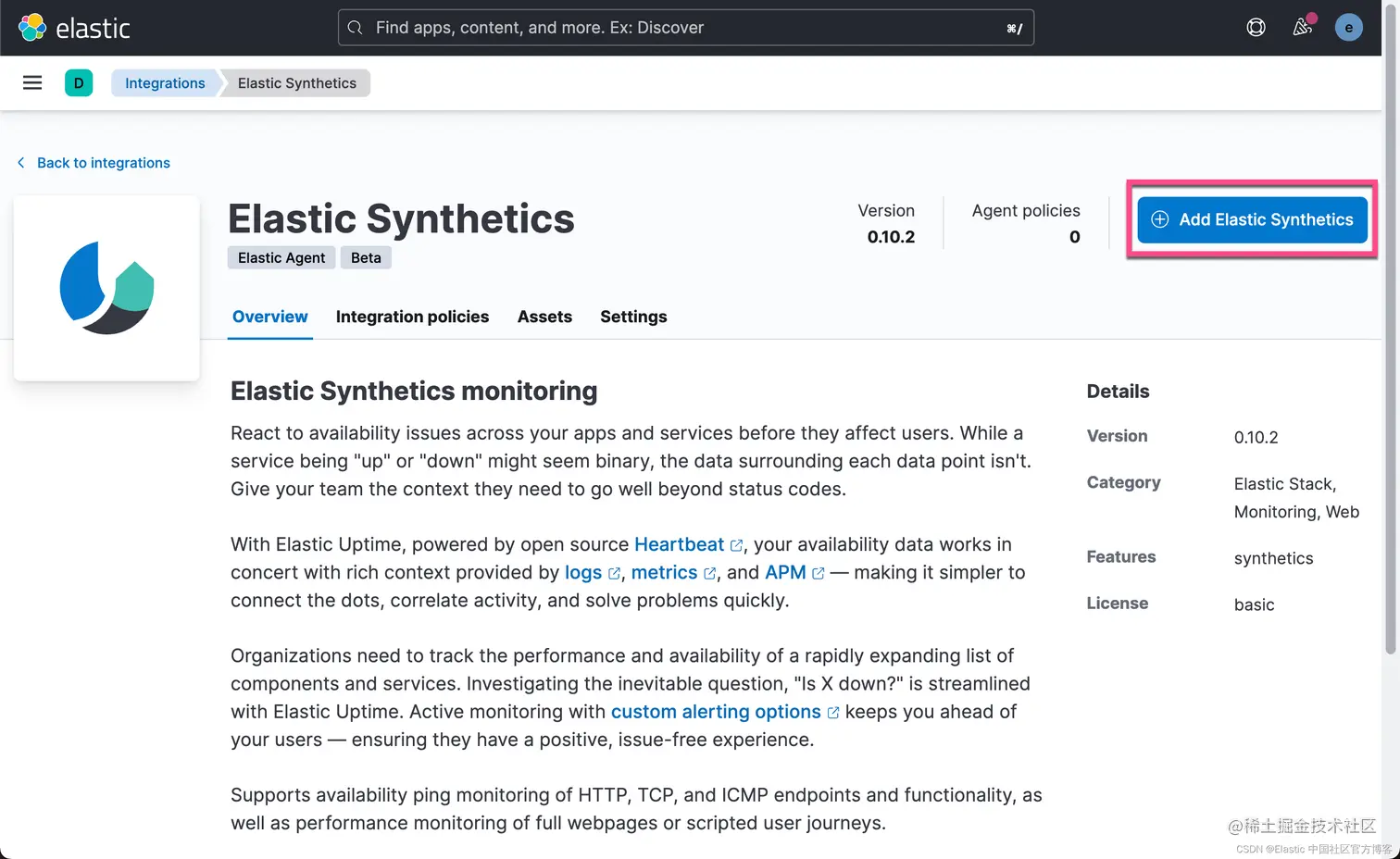Open the Assets tab

tap(544, 317)
